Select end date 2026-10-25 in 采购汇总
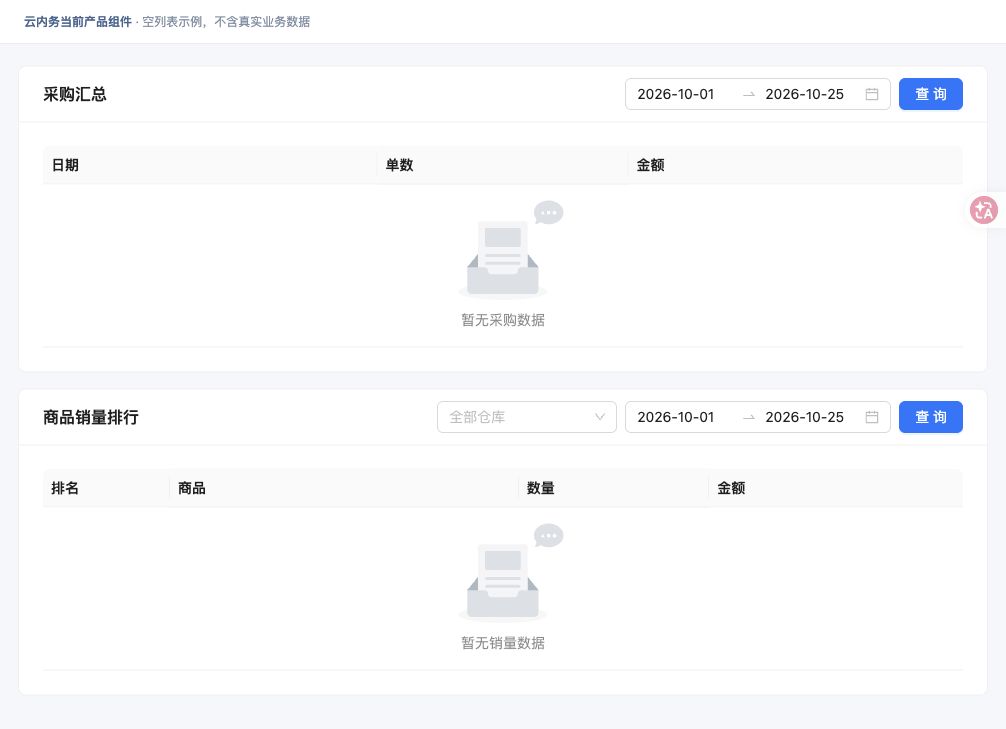Screen dimensions: 1006x729 [x=805, y=94]
